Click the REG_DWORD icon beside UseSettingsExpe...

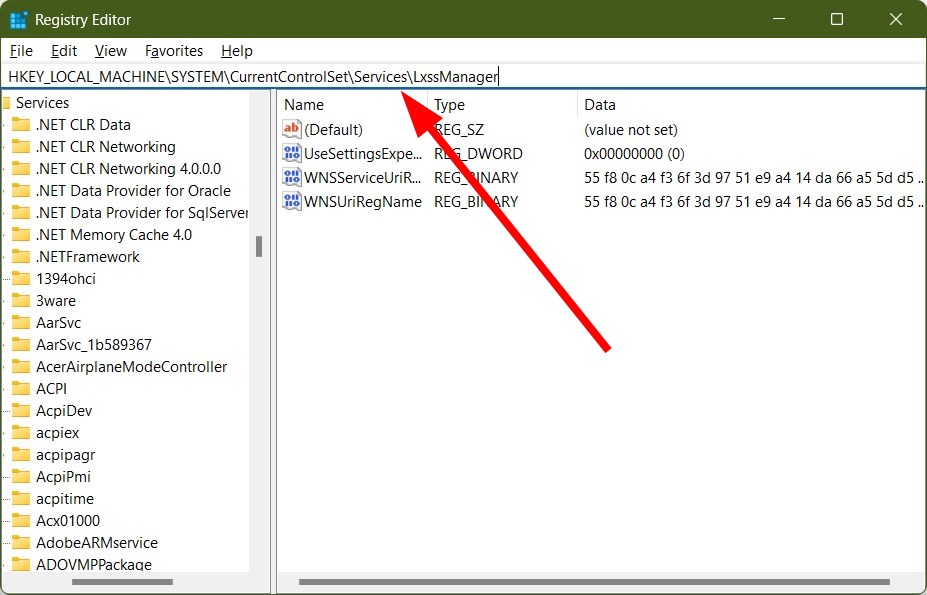tap(291, 153)
